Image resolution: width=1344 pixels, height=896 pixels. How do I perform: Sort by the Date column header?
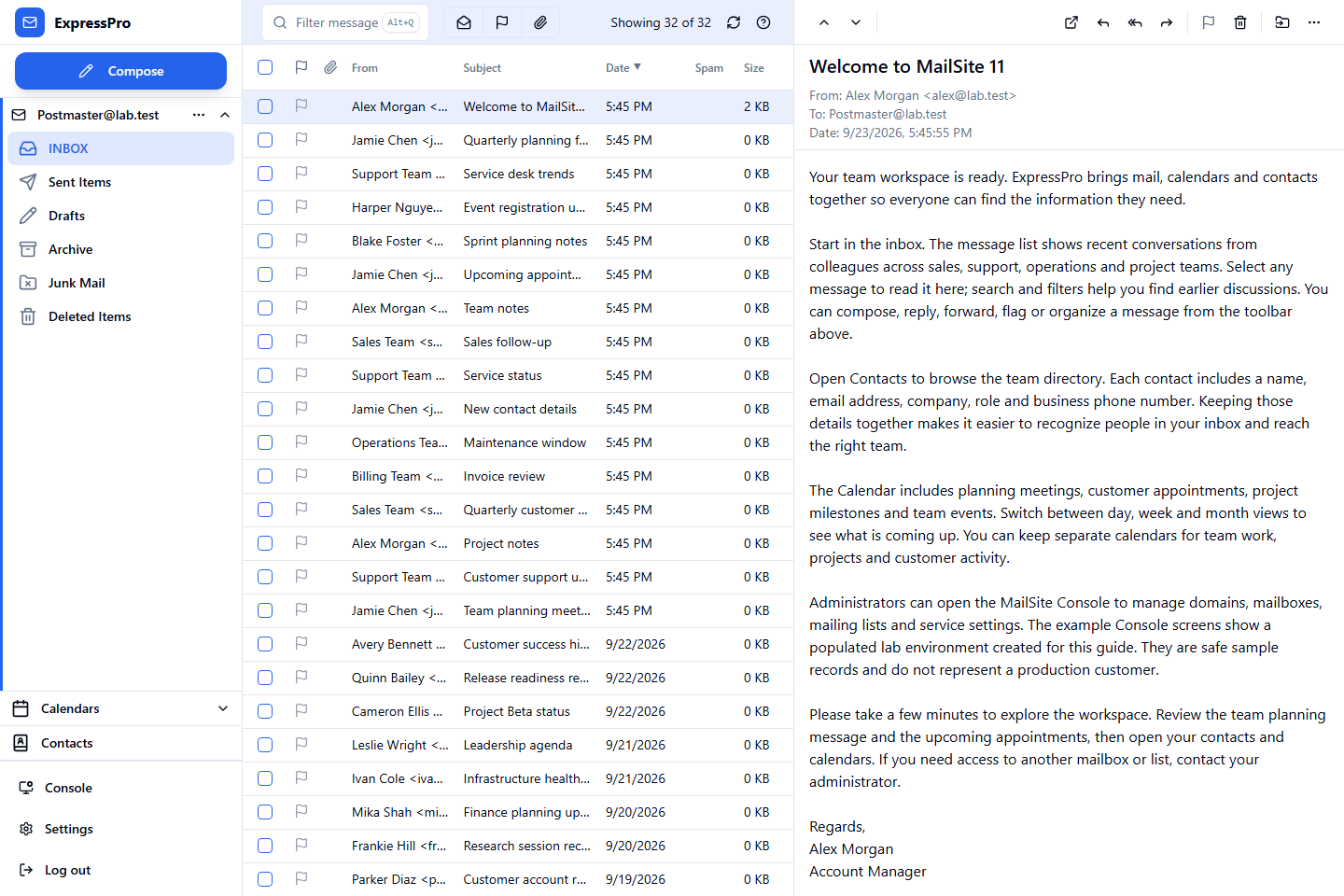(x=623, y=67)
